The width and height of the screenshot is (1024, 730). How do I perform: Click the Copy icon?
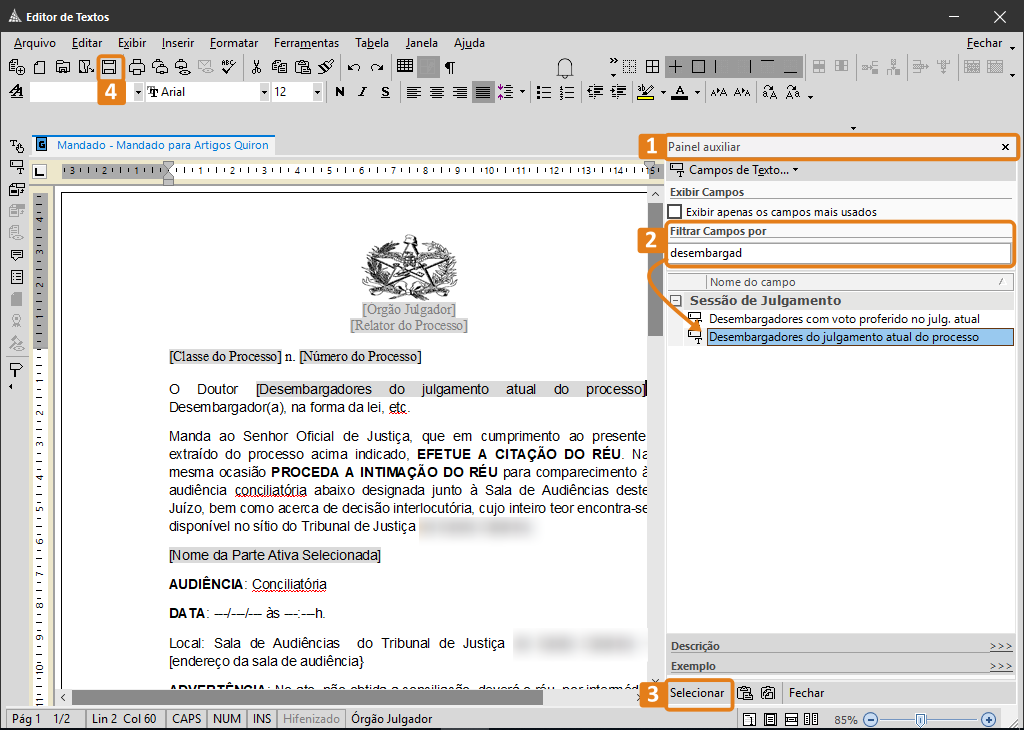pos(280,67)
